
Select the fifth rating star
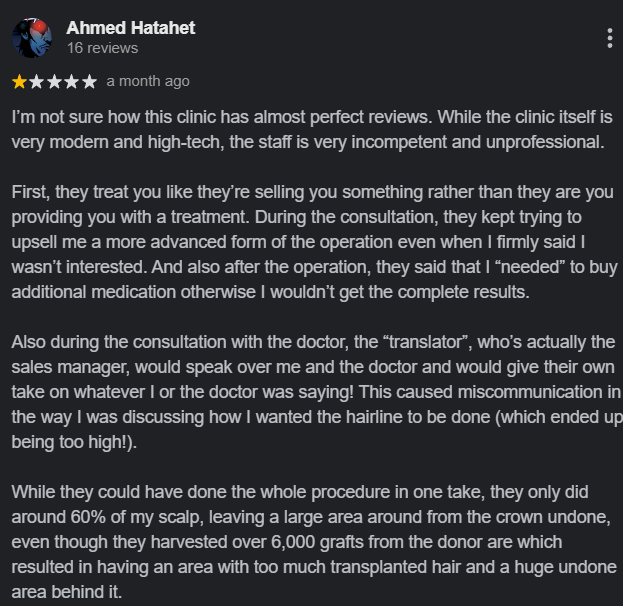point(89,82)
